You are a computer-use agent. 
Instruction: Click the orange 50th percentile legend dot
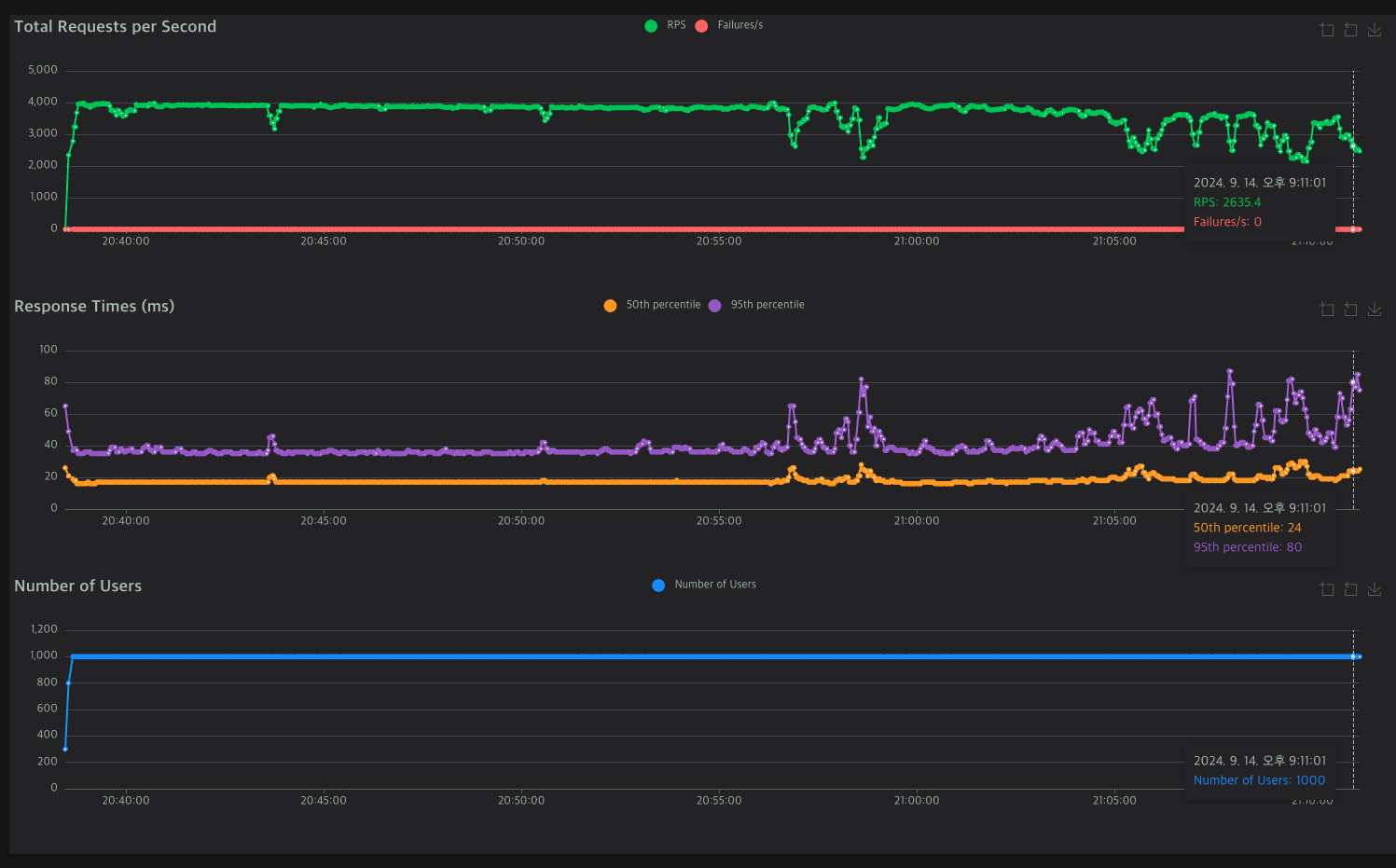point(610,306)
